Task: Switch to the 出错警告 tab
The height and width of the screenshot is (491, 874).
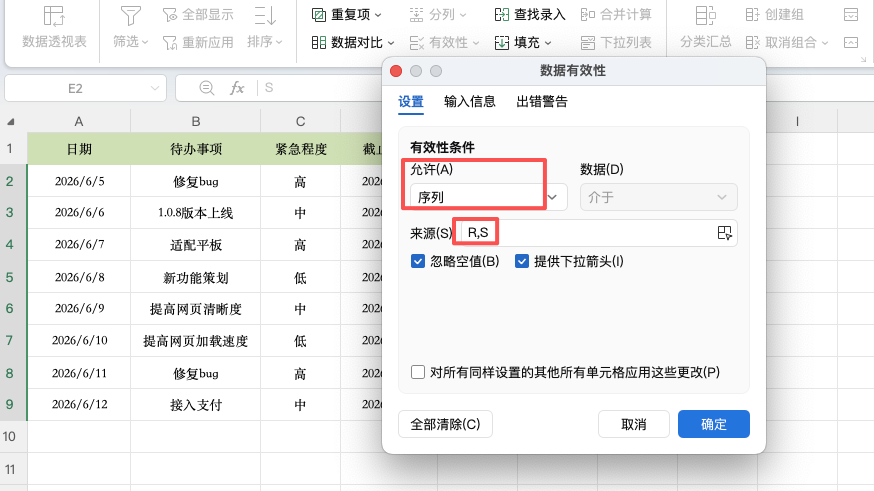Action: (x=542, y=101)
